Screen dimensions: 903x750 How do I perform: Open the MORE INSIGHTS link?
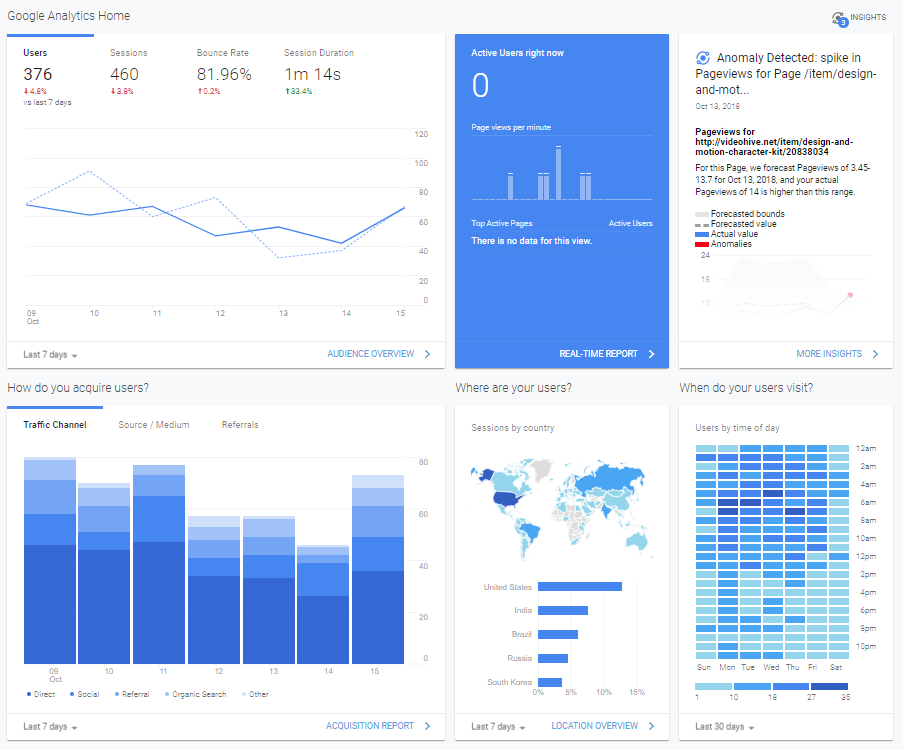pos(829,354)
